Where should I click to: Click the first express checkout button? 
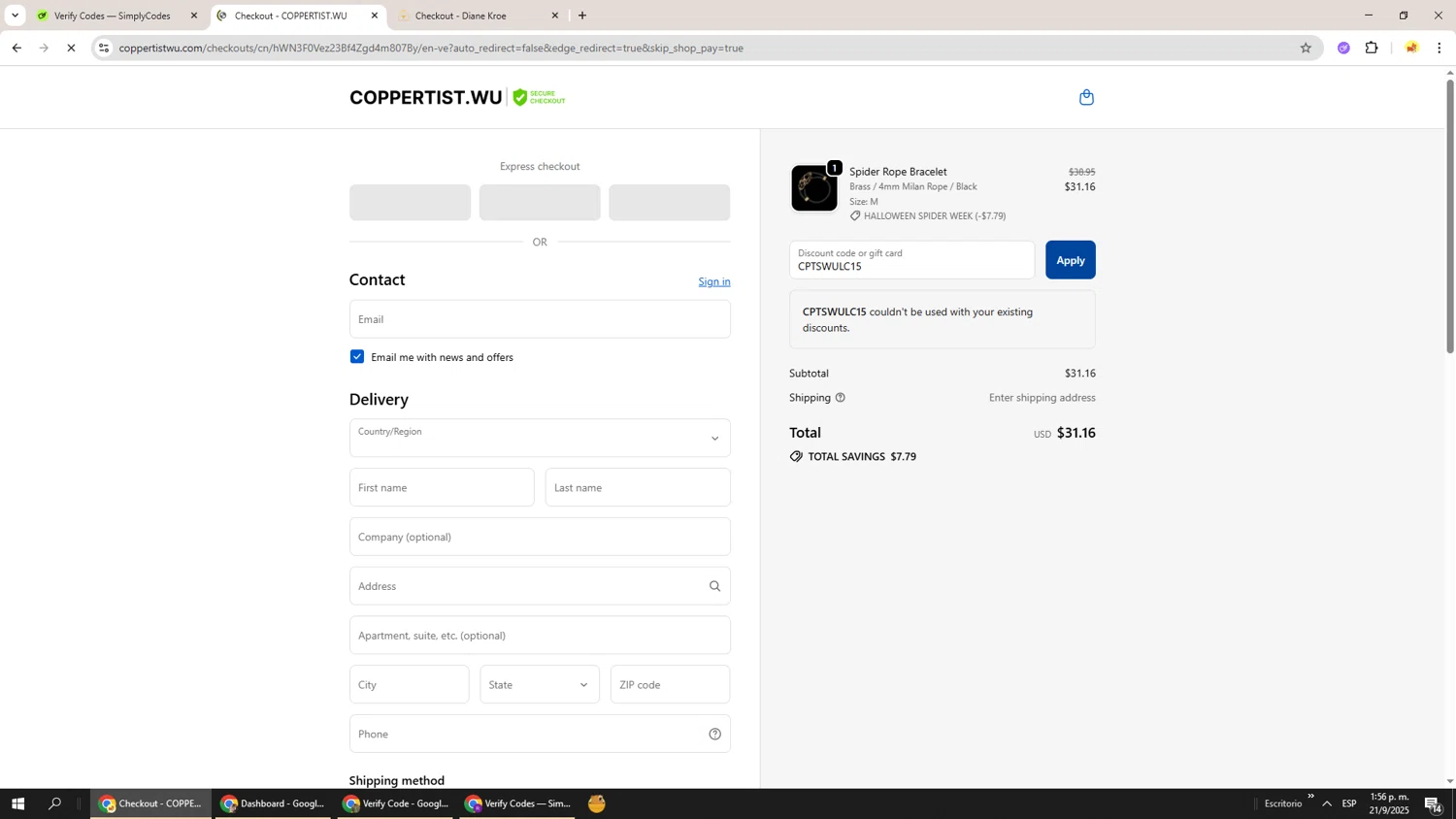pos(410,203)
